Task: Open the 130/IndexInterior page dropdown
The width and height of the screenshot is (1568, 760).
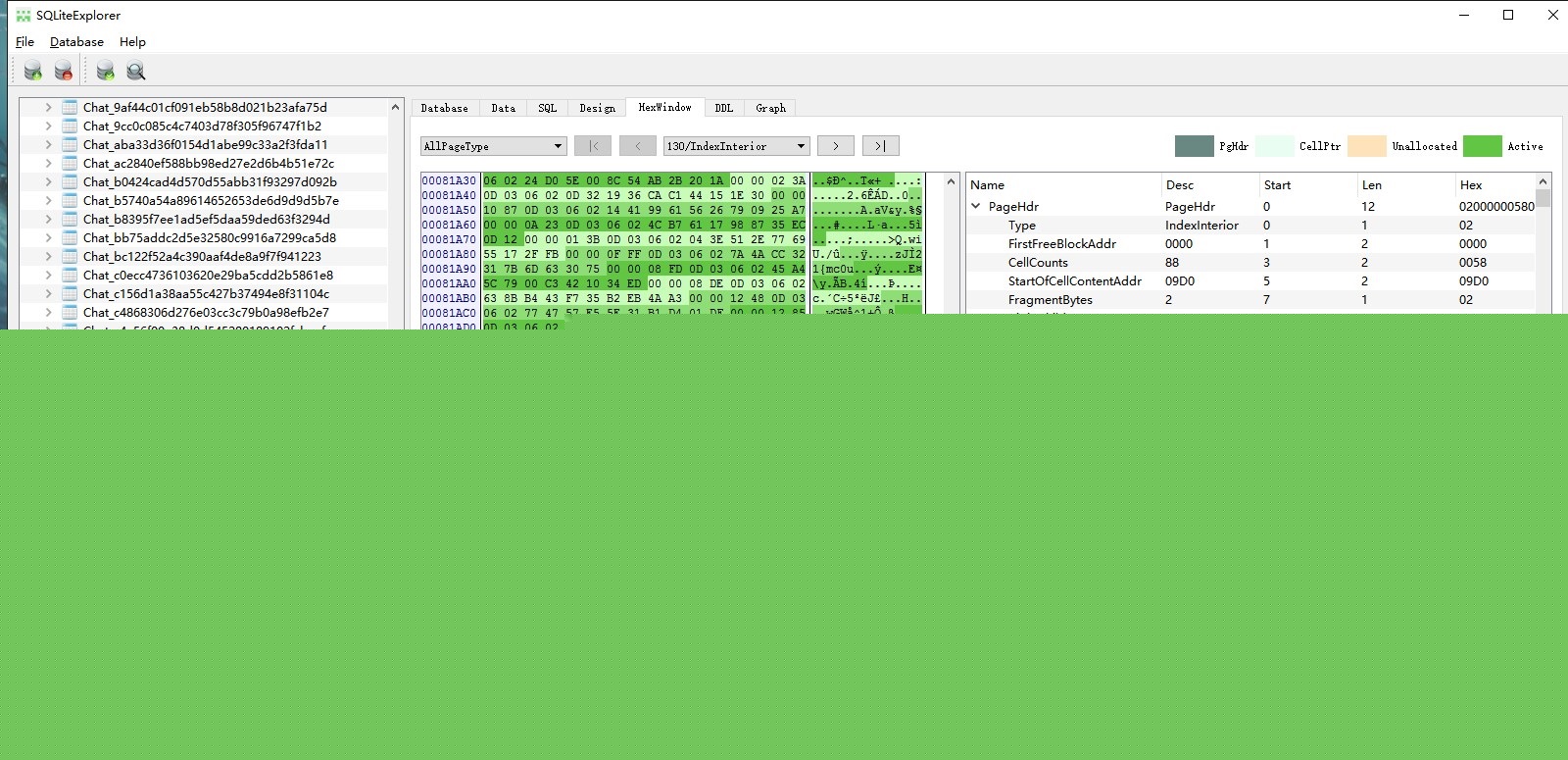Action: [736, 146]
